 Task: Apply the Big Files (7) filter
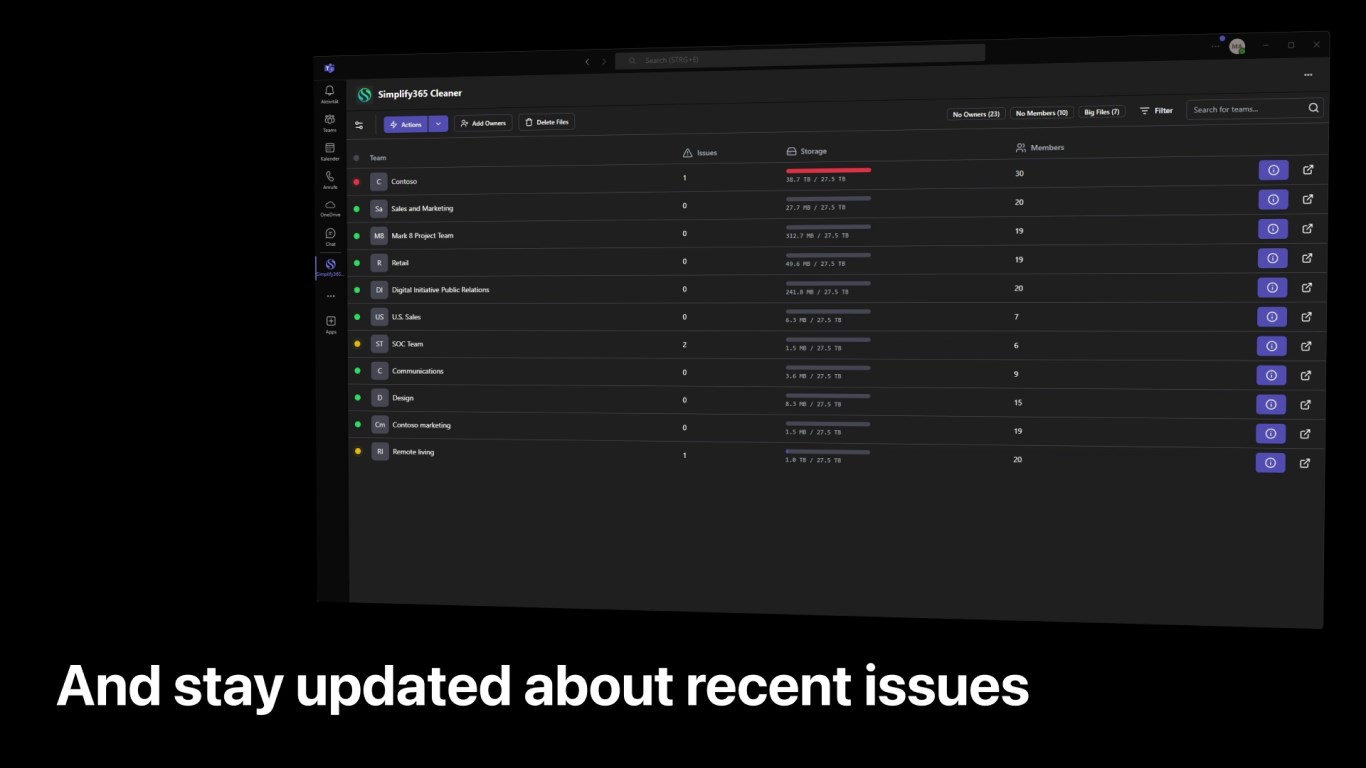[x=1102, y=112]
